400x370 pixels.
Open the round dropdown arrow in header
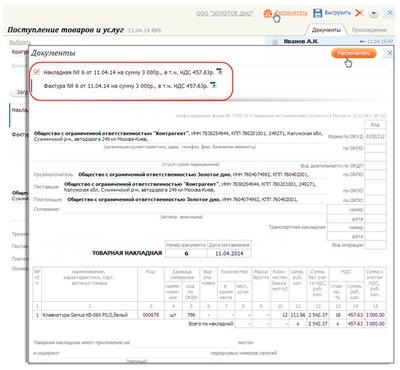tap(374, 13)
